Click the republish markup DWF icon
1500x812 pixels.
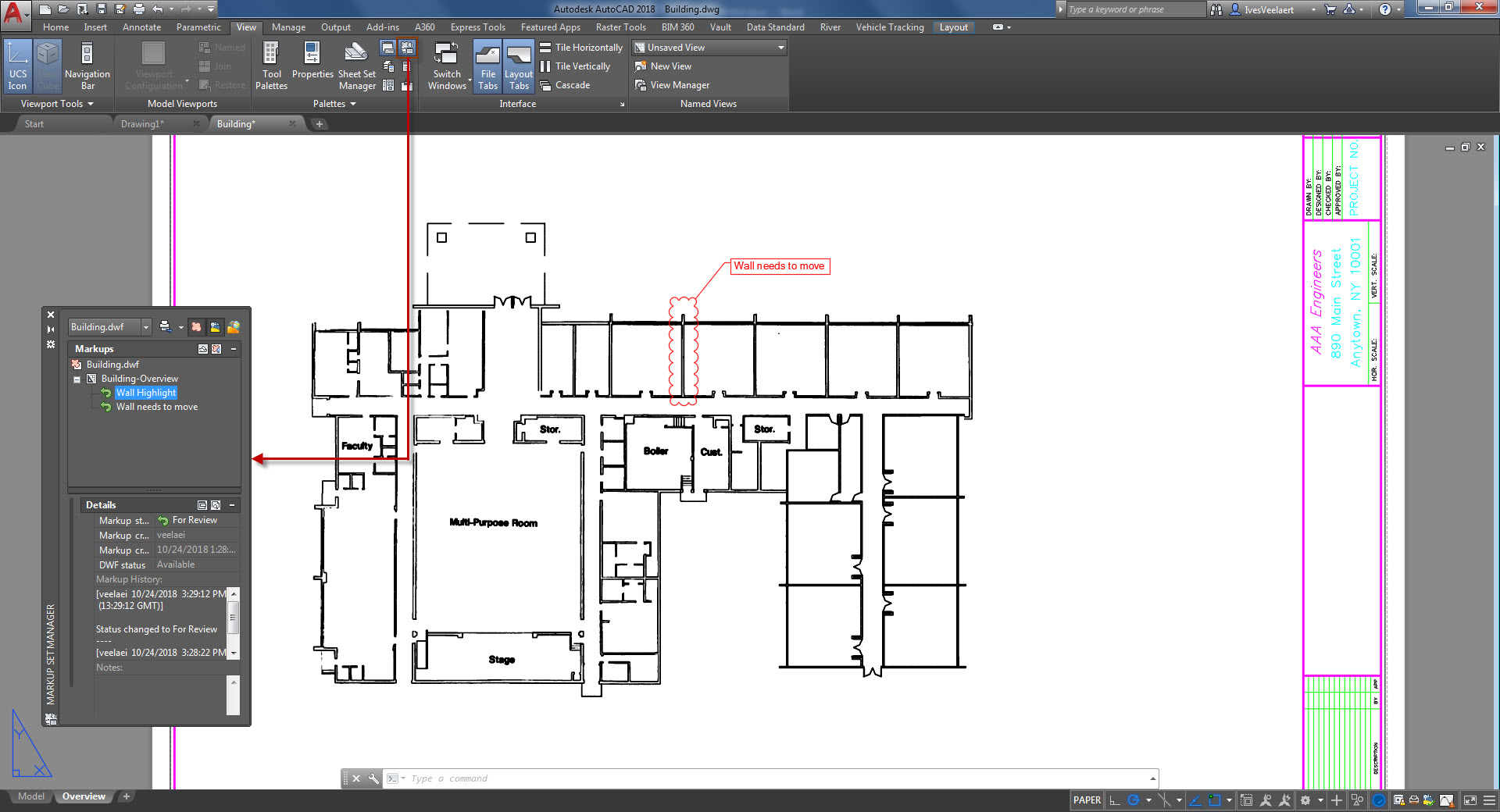(x=164, y=326)
